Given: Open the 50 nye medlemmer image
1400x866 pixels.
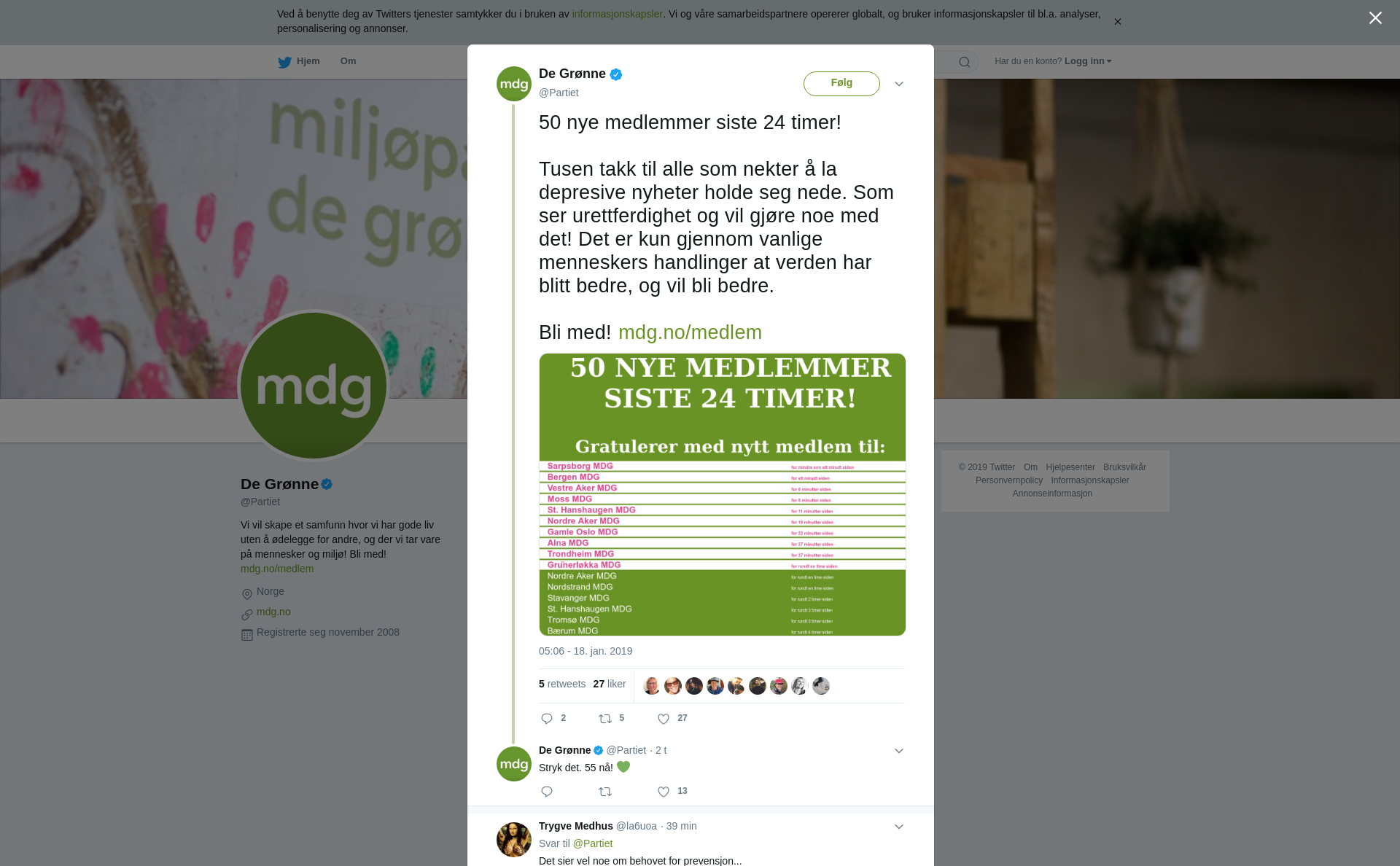Looking at the screenshot, I should 722,494.
